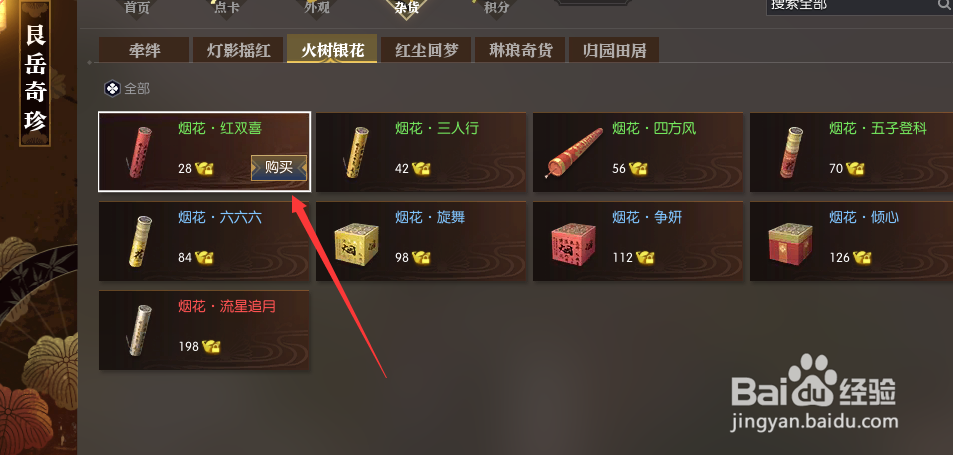953x455 pixels.
Task: Select the 烟花·四方风 long firework icon
Action: click(x=574, y=153)
